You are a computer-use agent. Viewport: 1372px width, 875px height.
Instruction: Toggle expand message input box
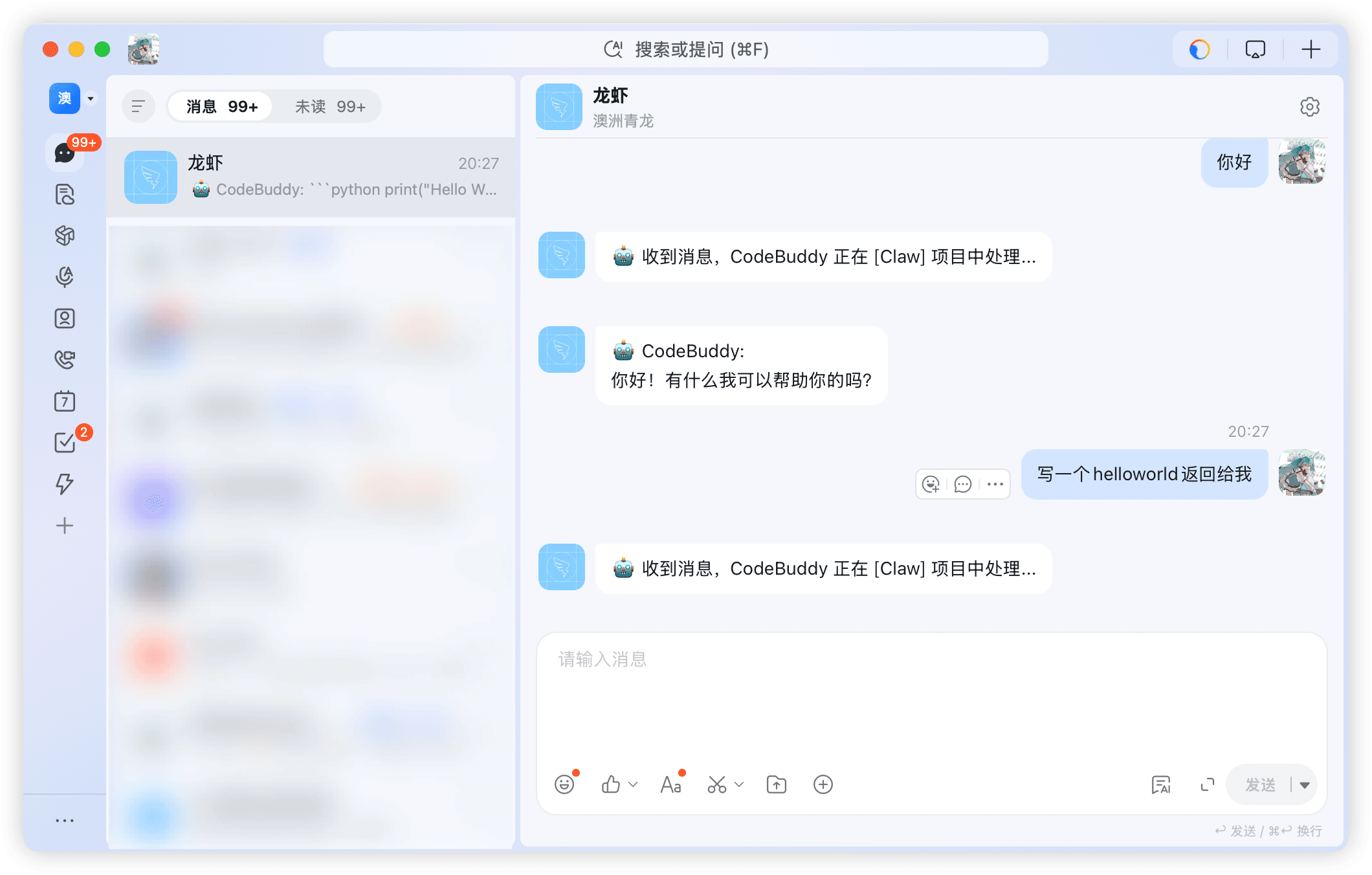point(1208,785)
